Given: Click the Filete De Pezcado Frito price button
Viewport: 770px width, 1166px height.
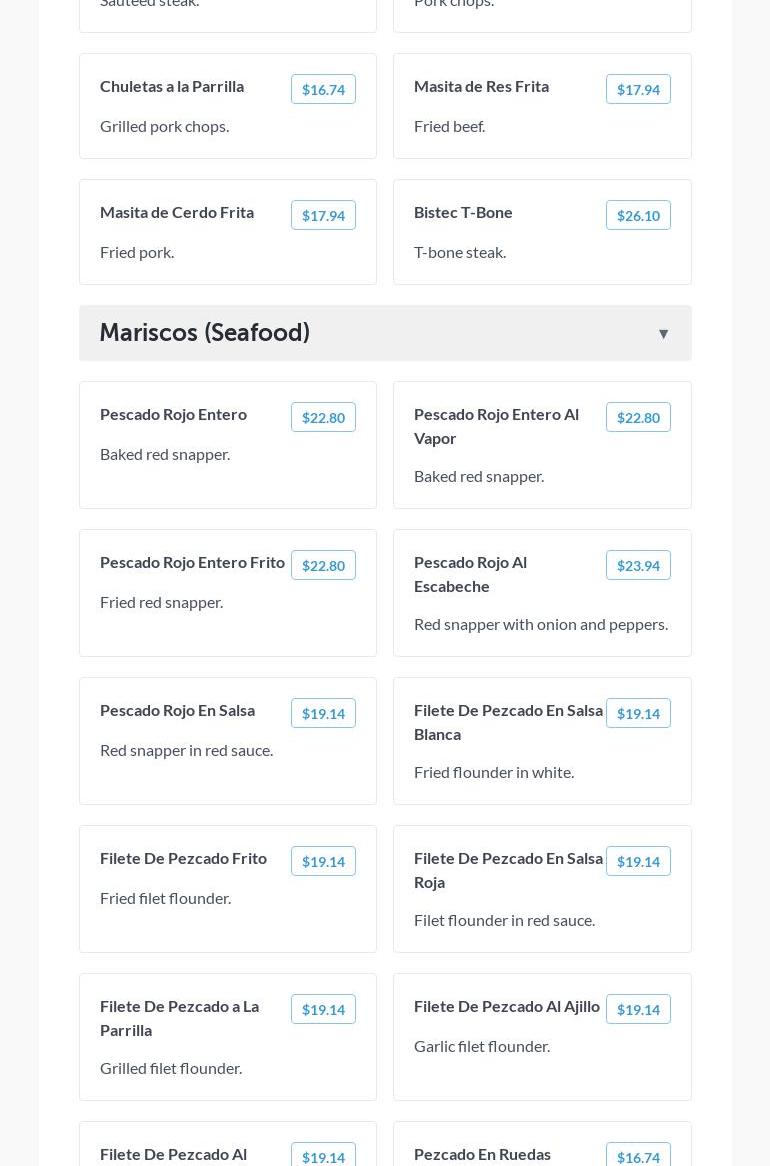Looking at the screenshot, I should click(323, 862).
